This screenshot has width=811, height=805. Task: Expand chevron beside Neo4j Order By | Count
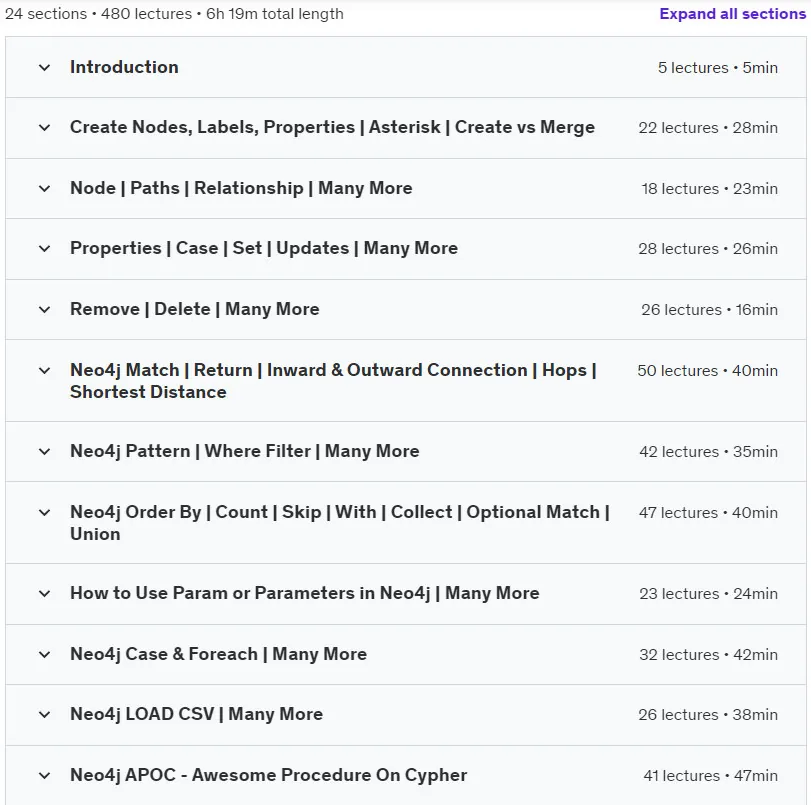pos(44,513)
